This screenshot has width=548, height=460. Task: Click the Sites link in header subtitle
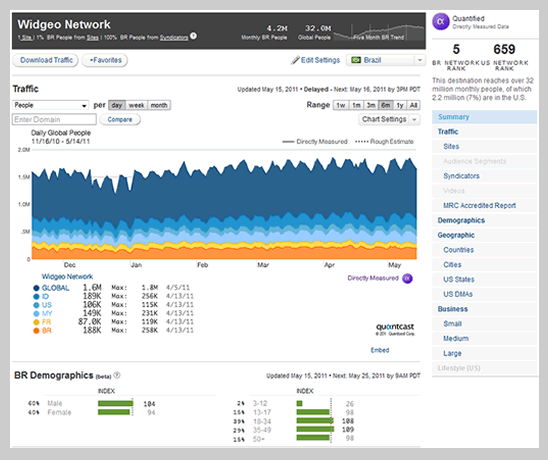[93, 37]
